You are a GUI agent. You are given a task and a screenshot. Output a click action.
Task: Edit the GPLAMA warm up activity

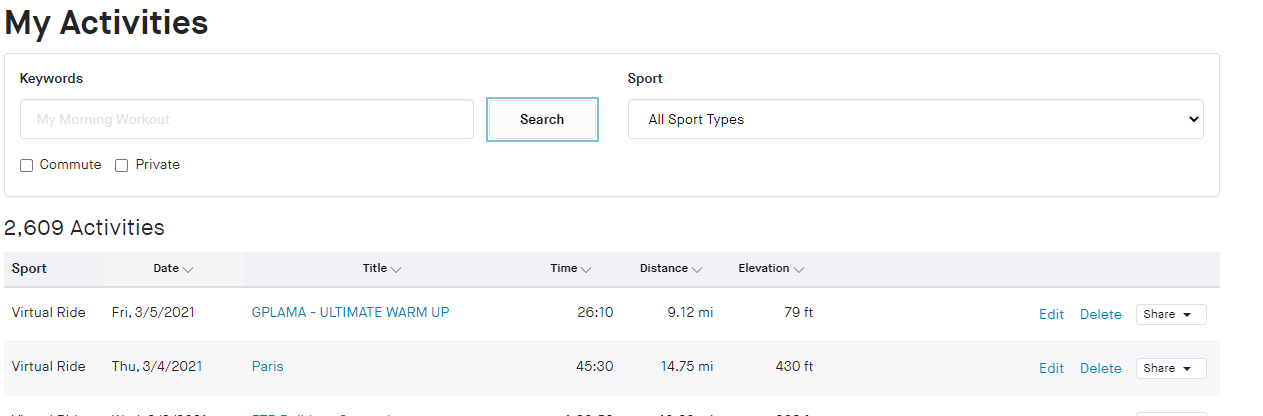pyautogui.click(x=1051, y=315)
